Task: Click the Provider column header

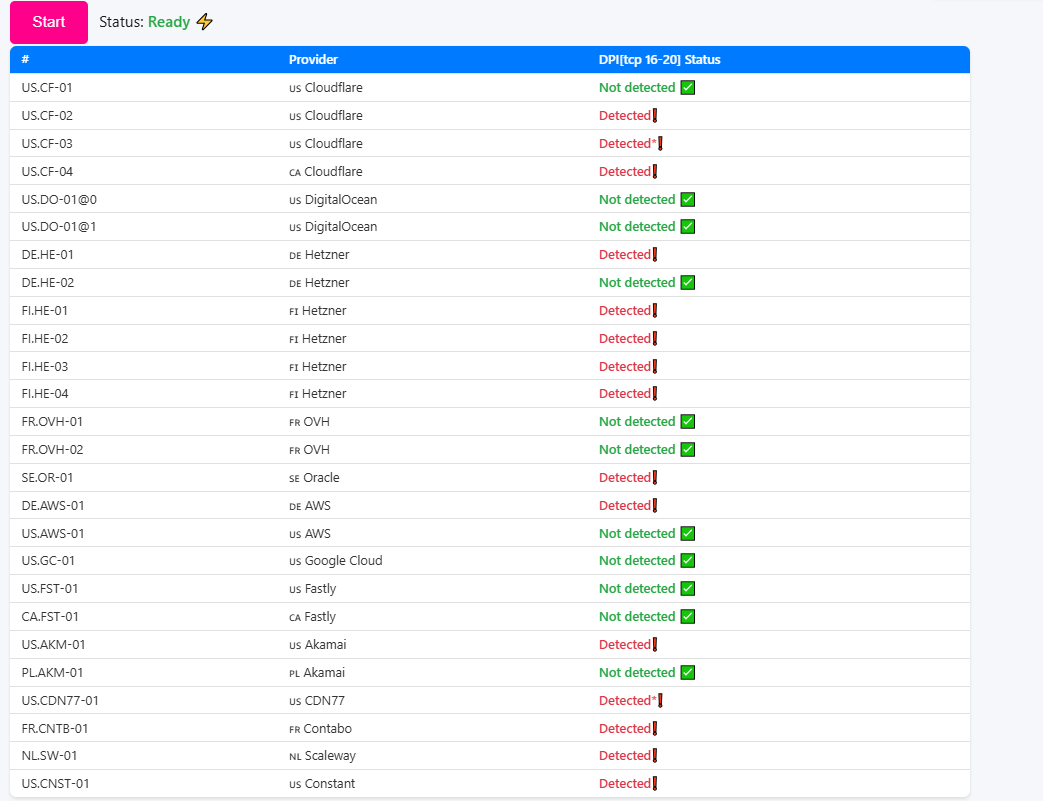Action: click(x=313, y=60)
